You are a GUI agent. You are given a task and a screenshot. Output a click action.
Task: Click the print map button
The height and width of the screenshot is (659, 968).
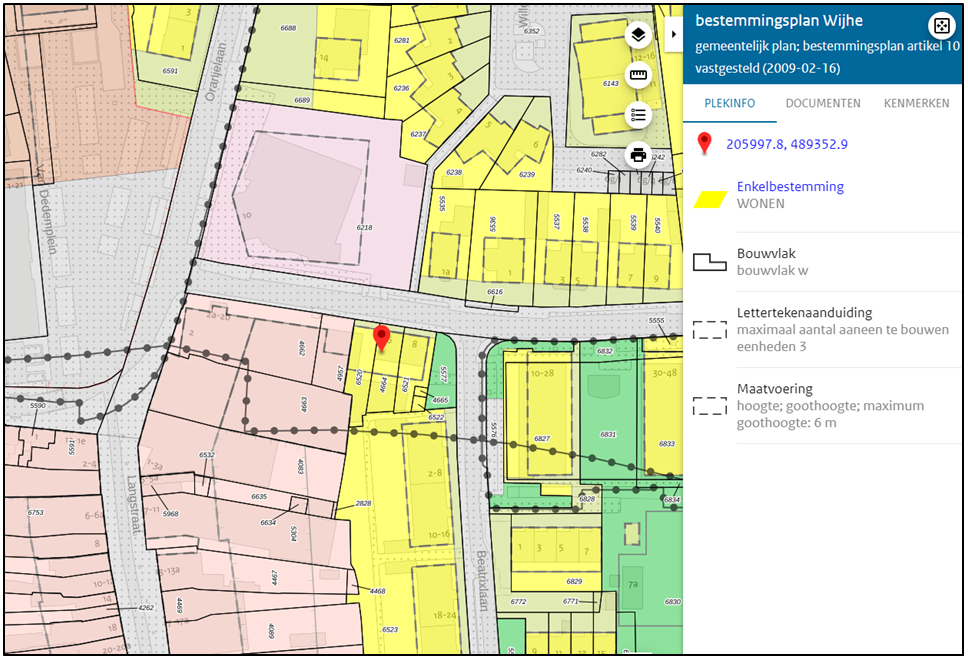click(638, 154)
